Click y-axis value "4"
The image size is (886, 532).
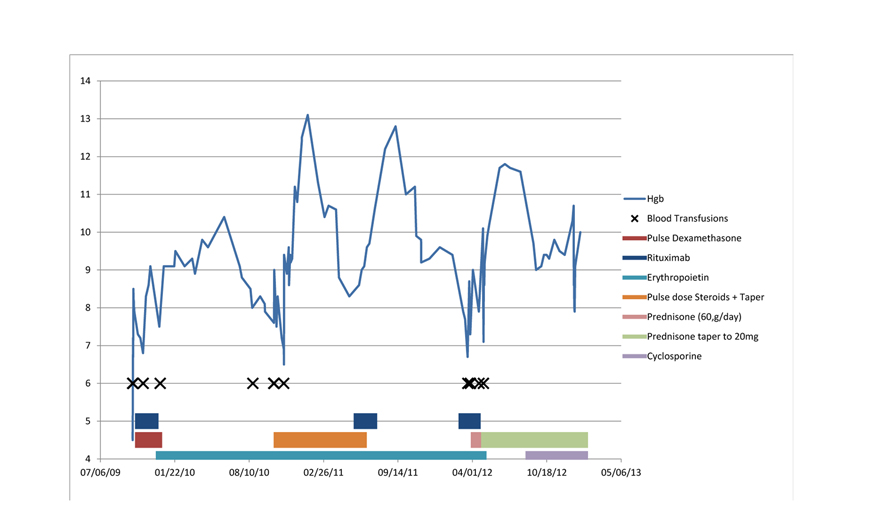tap(88, 459)
